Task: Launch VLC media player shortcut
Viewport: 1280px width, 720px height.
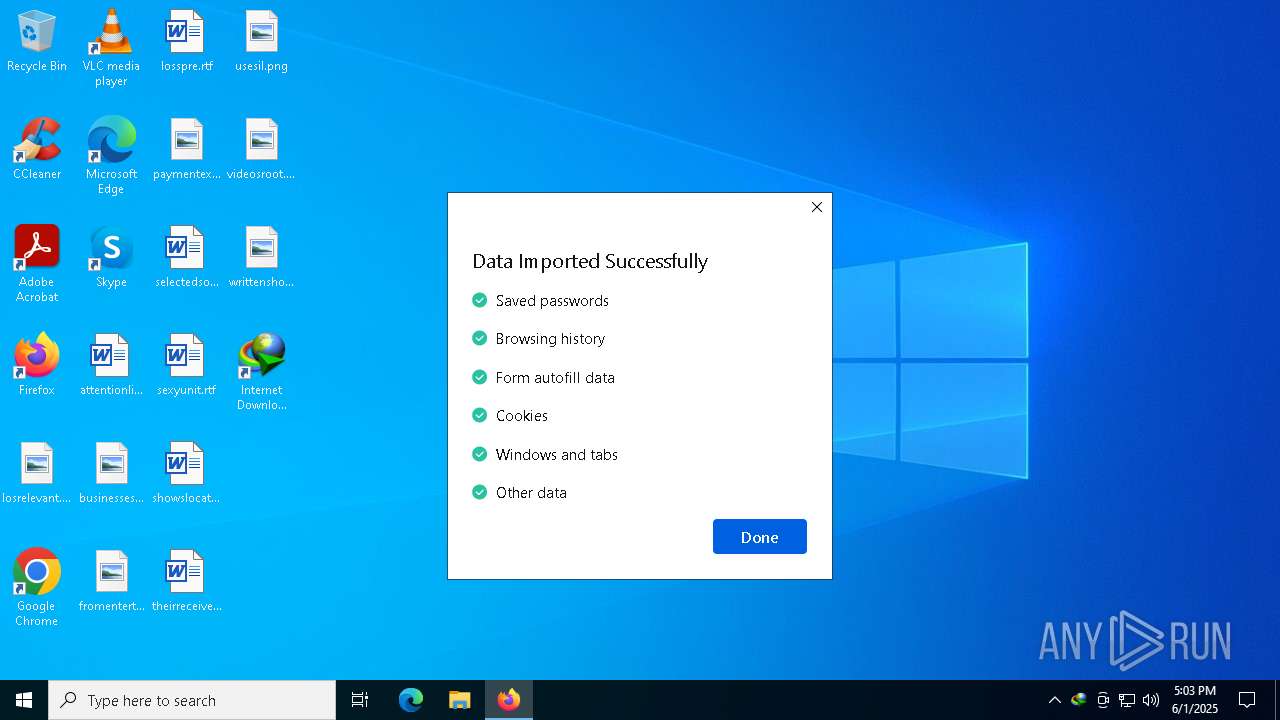Action: click(x=111, y=48)
